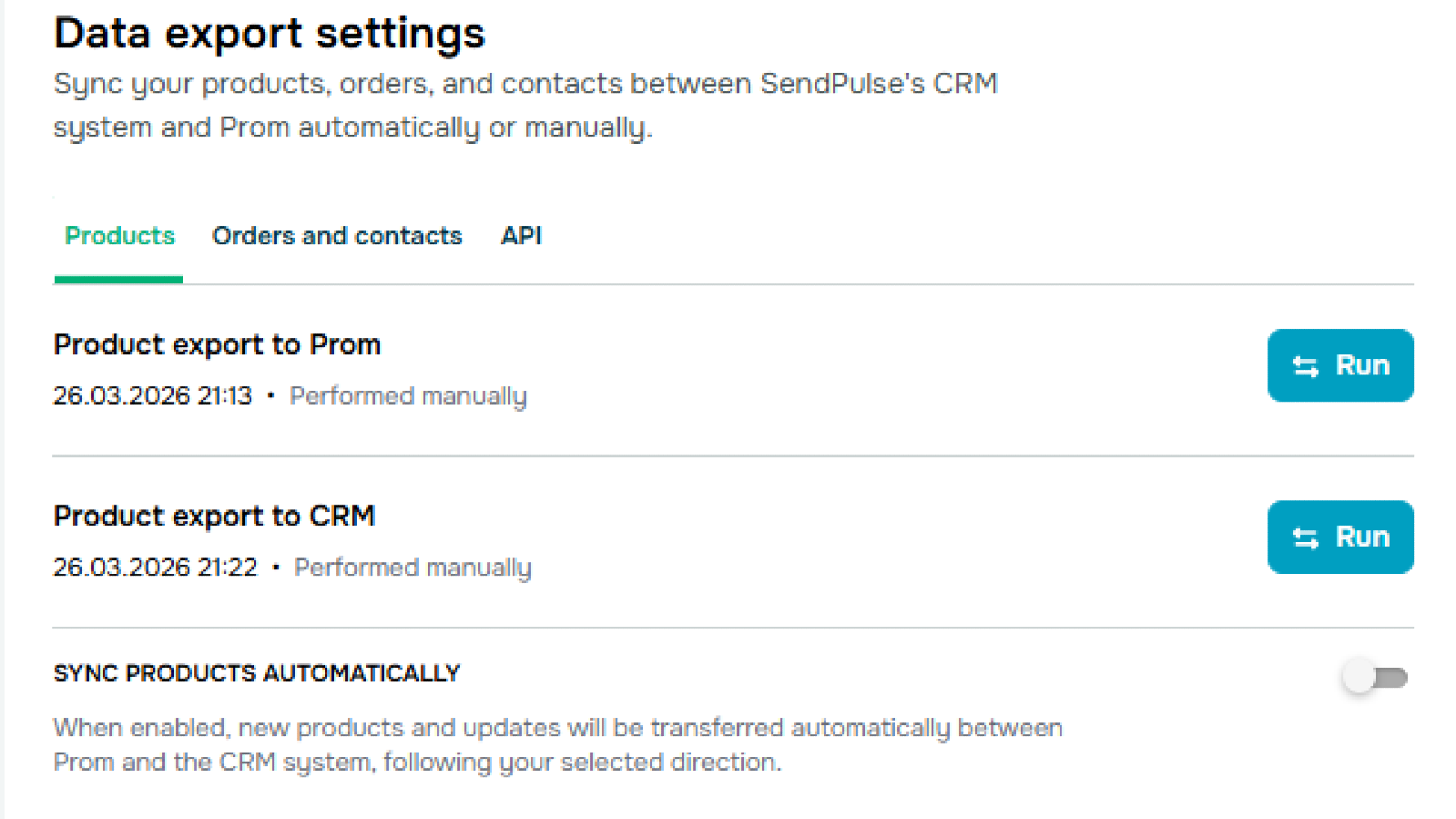This screenshot has height=819, width=1456.
Task: Enable the Sync Products Automatically switch
Action: point(1374,678)
